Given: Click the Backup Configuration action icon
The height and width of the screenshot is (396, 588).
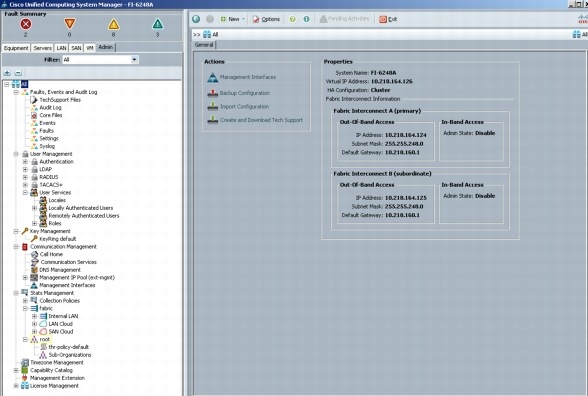Looking at the screenshot, I should coord(213,93).
